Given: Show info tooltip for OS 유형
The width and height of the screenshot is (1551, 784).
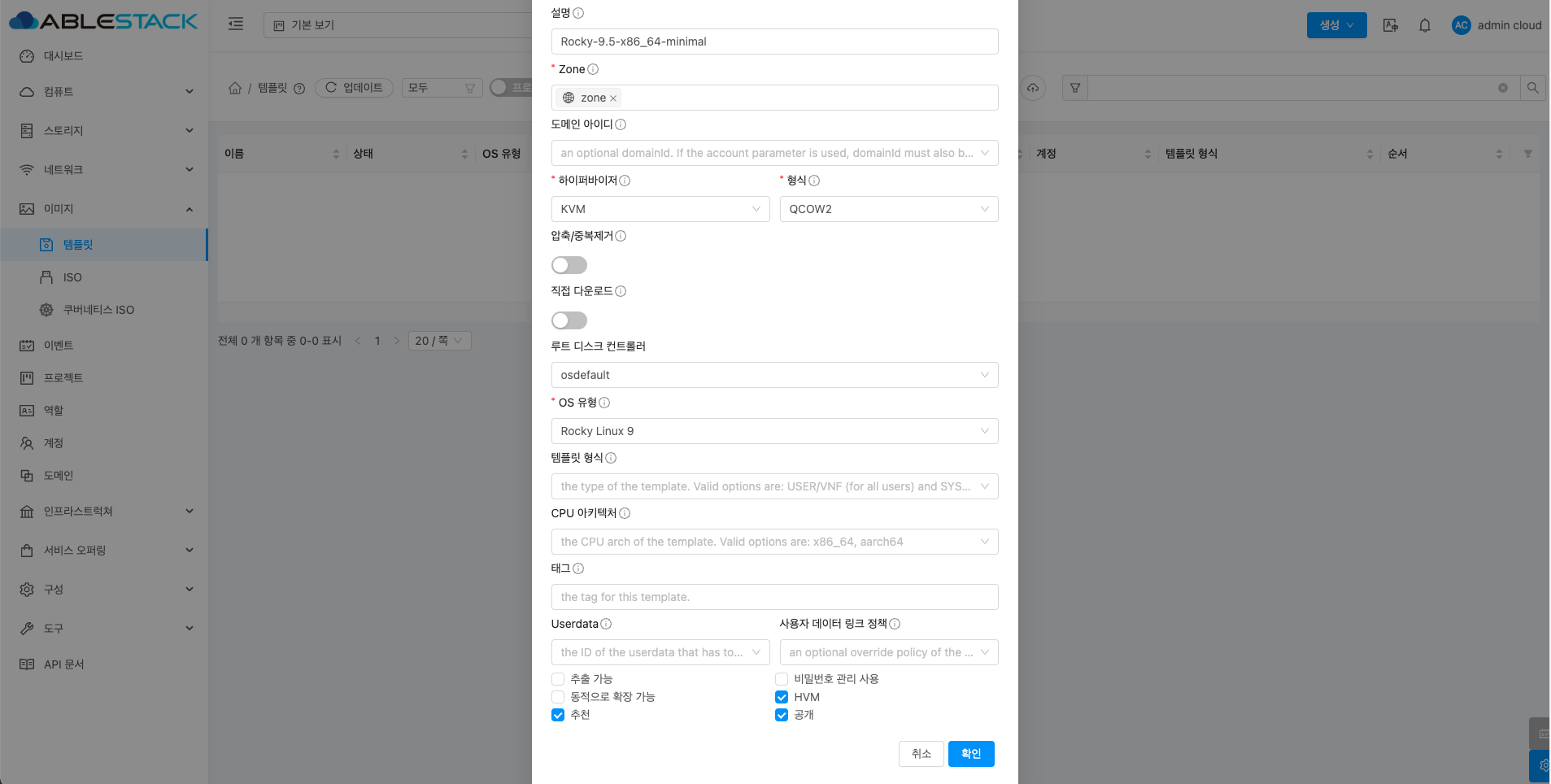Looking at the screenshot, I should pyautogui.click(x=604, y=403).
